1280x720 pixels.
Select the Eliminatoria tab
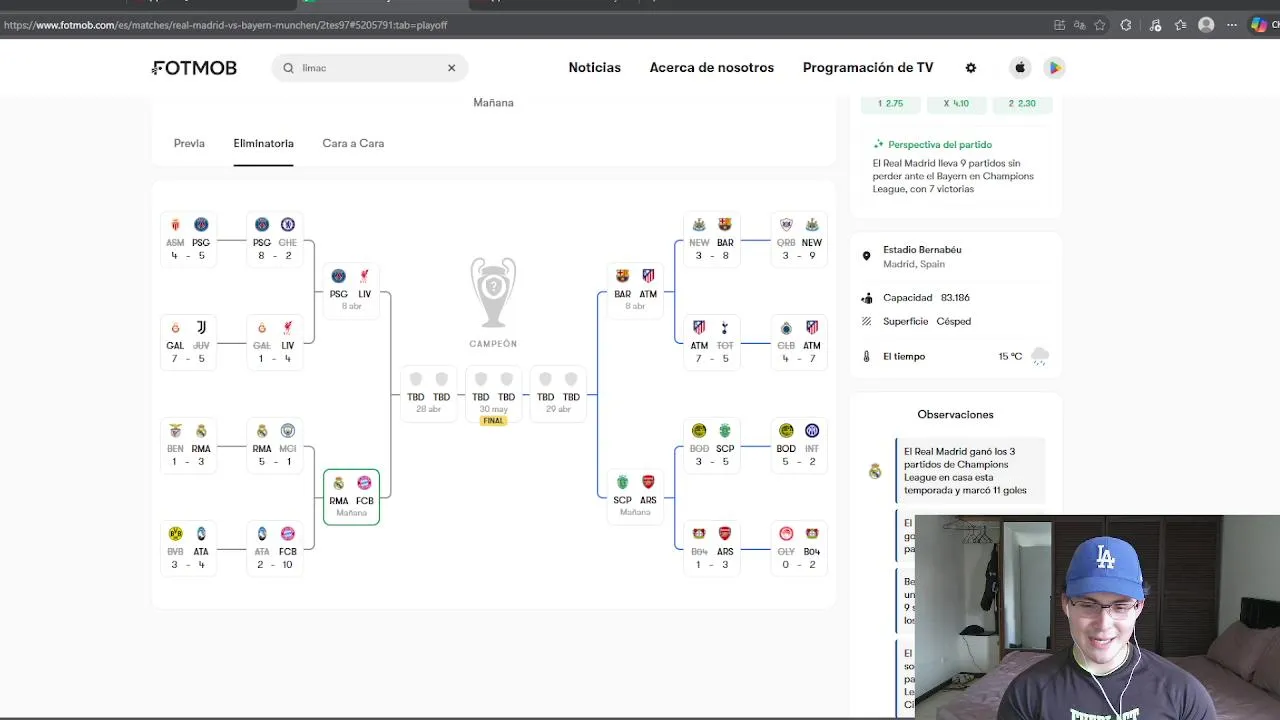tap(263, 143)
